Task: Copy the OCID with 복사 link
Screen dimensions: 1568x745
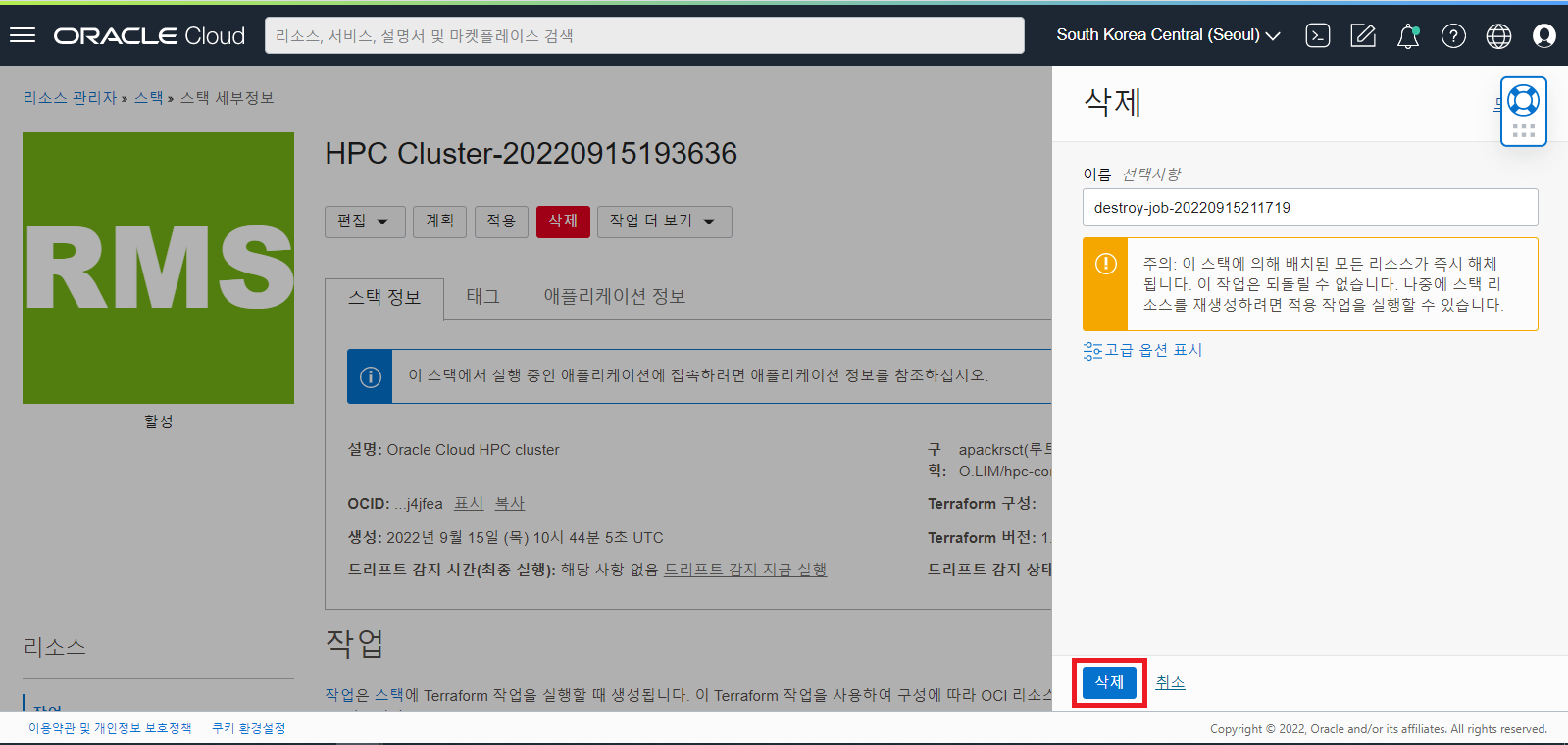Action: [x=510, y=503]
